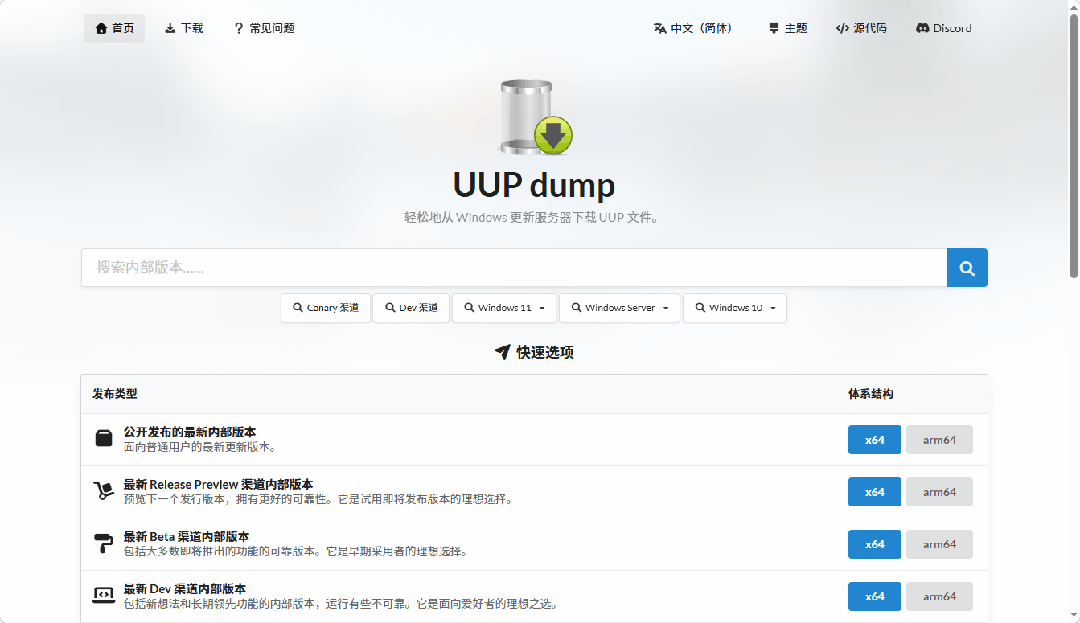The width and height of the screenshot is (1080, 623).
Task: Click the 公开发布的最新内部版本 title
Action: (189, 432)
